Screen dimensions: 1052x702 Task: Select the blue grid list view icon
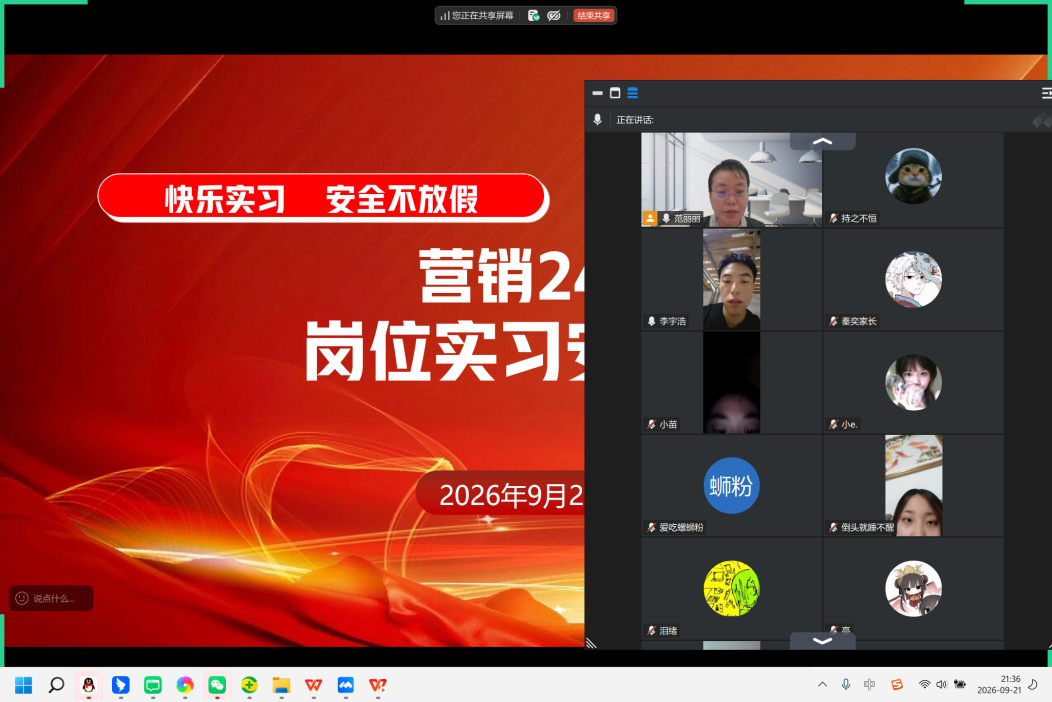tap(633, 93)
